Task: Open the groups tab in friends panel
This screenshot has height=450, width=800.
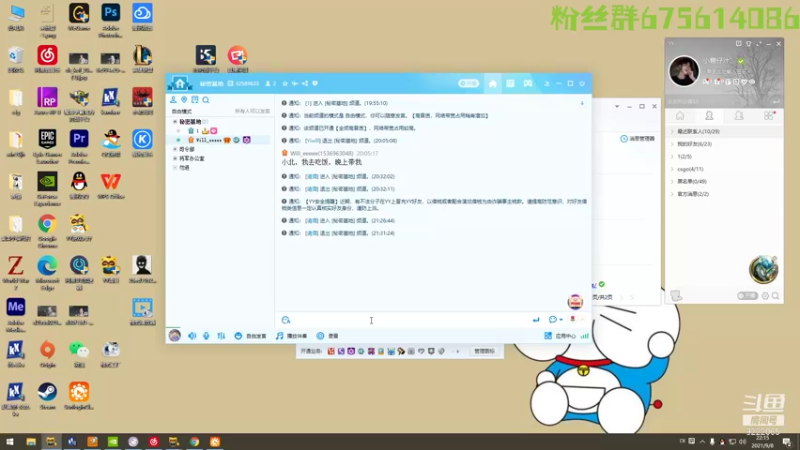Action: (738, 116)
